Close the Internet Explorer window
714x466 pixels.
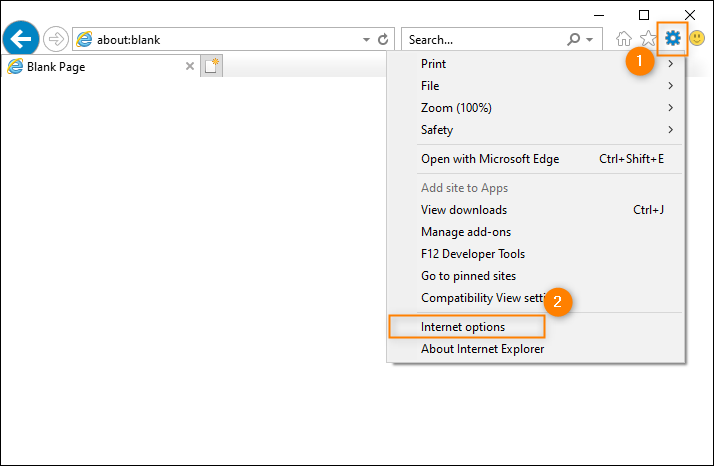(x=690, y=15)
